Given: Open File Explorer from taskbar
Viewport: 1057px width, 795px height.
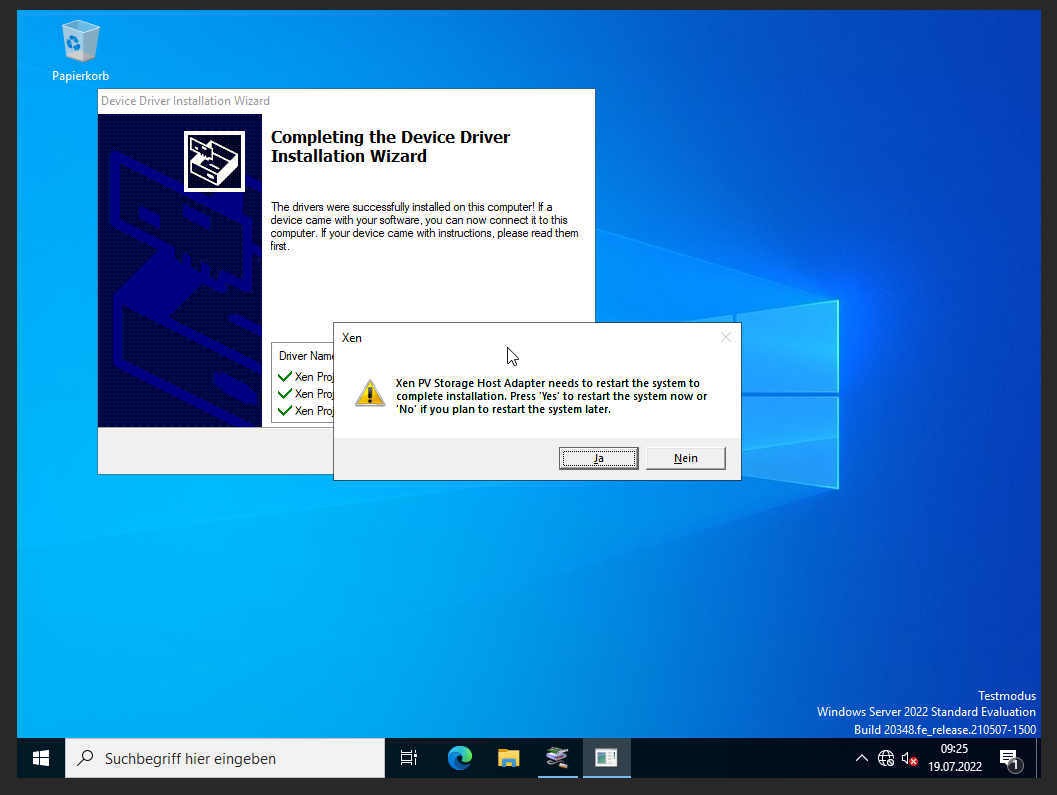Looking at the screenshot, I should (509, 758).
